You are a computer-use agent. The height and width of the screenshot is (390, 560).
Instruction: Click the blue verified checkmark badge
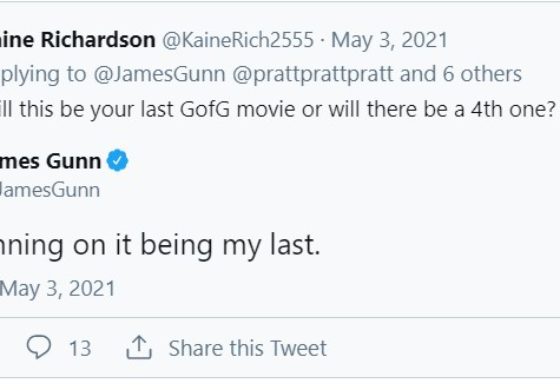(118, 160)
